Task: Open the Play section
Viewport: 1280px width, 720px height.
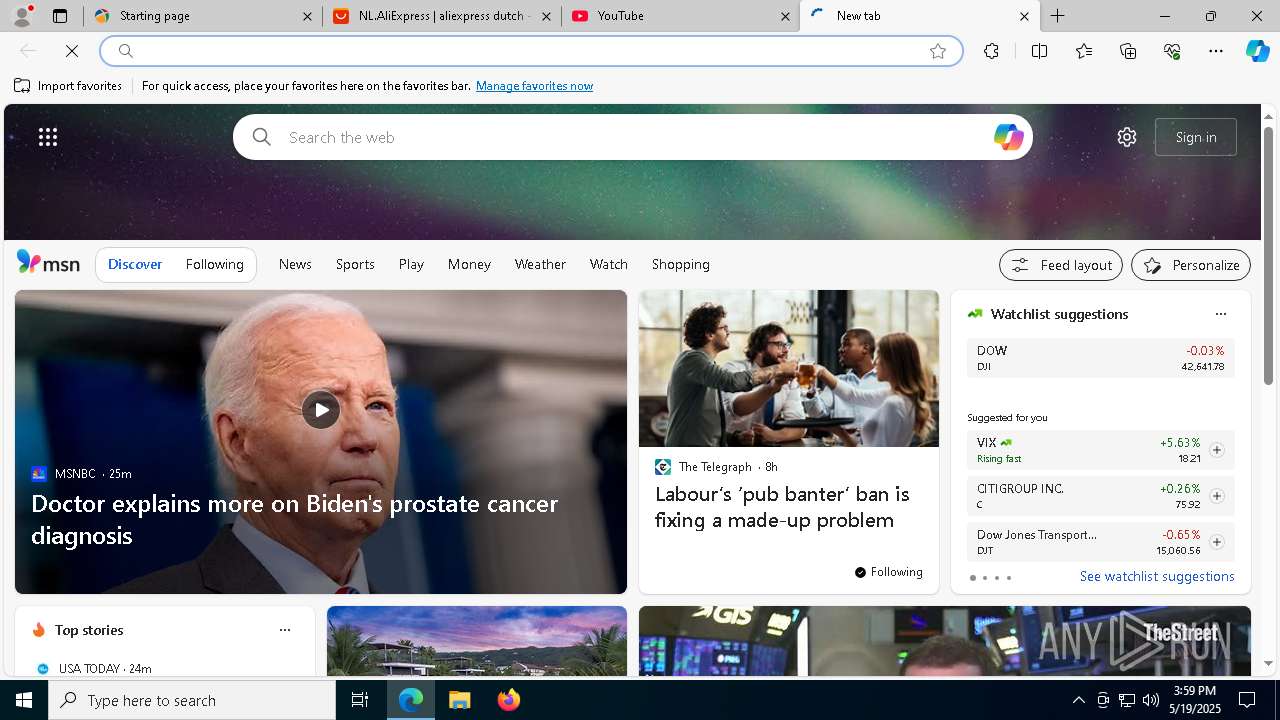Action: pos(411,264)
